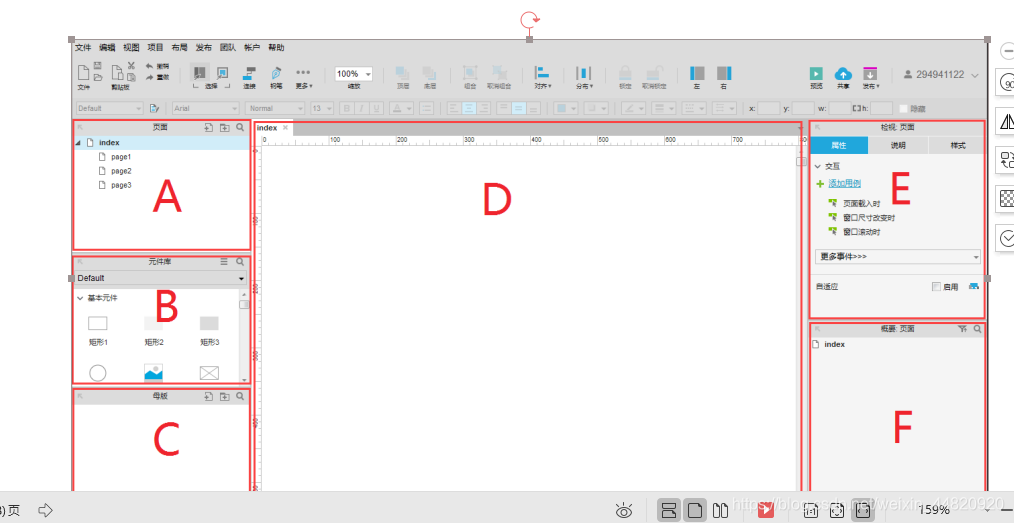Click search icon in Pages panel
The image size is (1014, 523).
[x=240, y=128]
